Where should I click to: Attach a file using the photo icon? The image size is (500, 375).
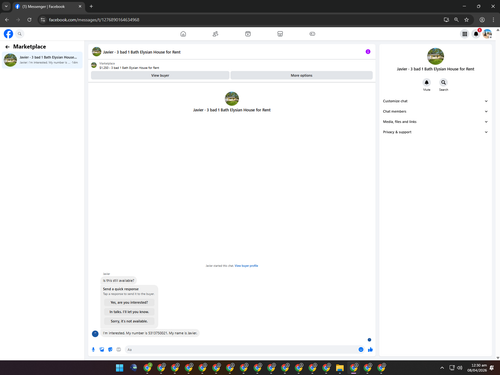coord(102,349)
